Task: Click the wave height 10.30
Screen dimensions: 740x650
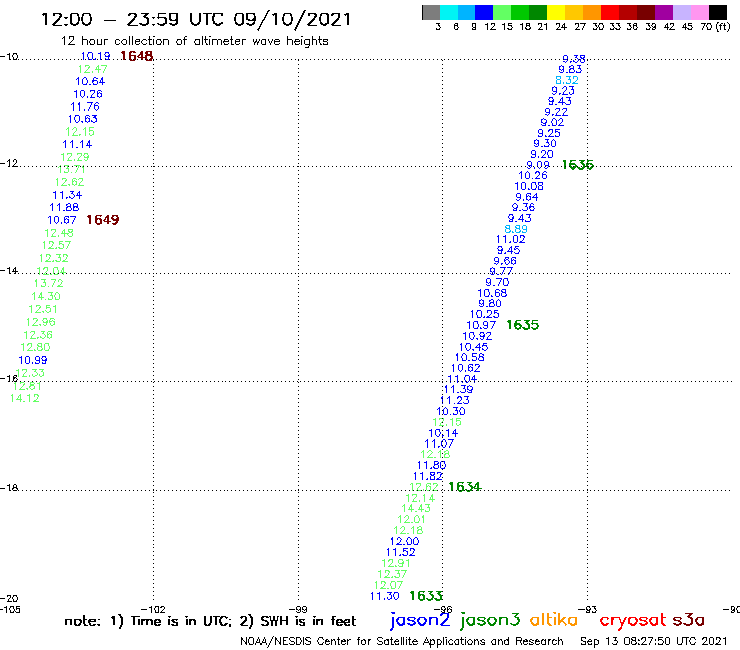Action: 451,412
